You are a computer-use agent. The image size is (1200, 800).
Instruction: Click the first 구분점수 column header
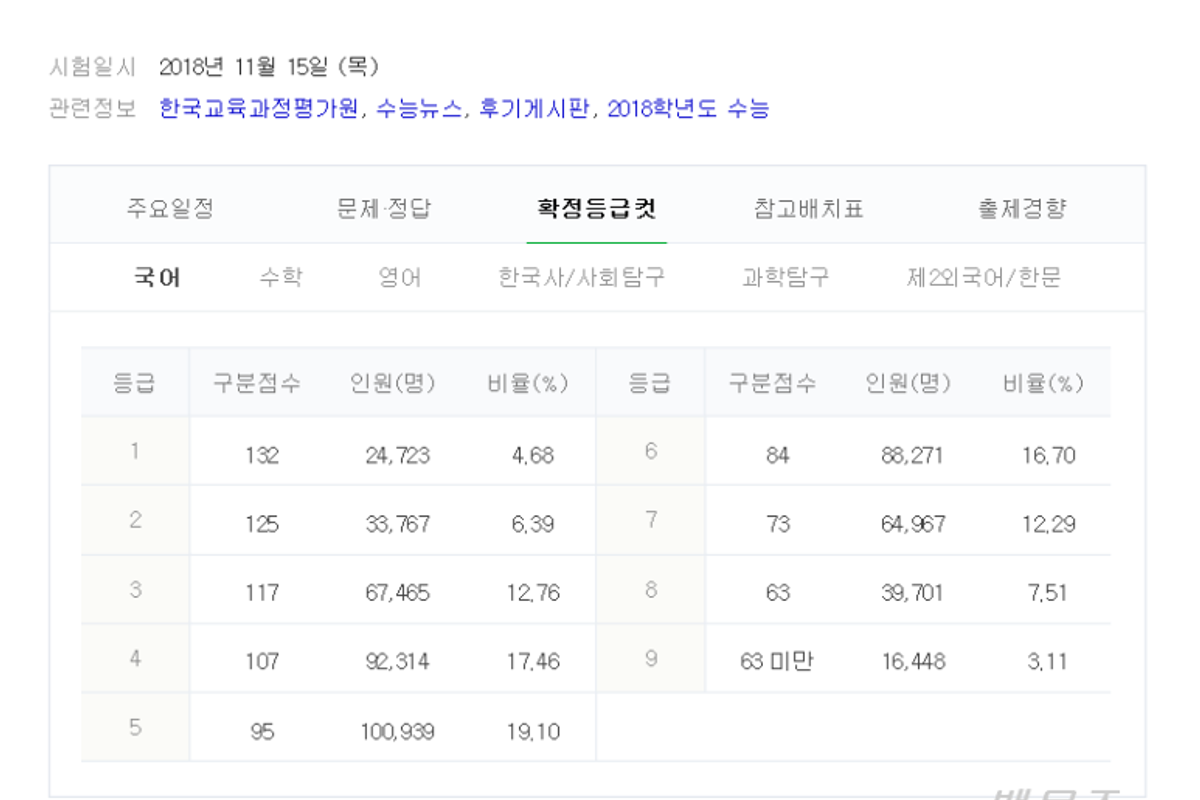256,384
